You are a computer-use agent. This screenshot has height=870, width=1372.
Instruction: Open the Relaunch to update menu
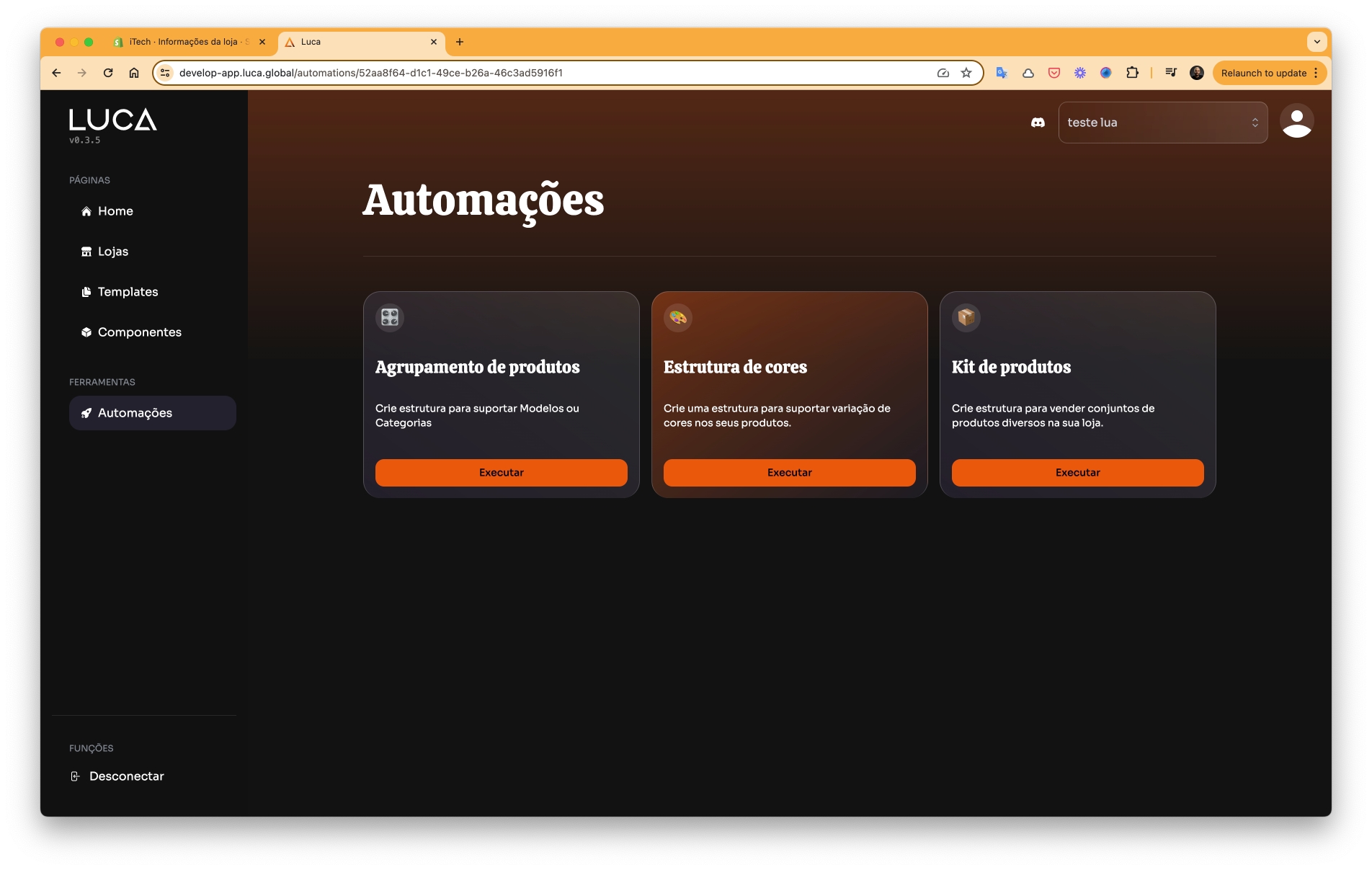(x=1269, y=73)
